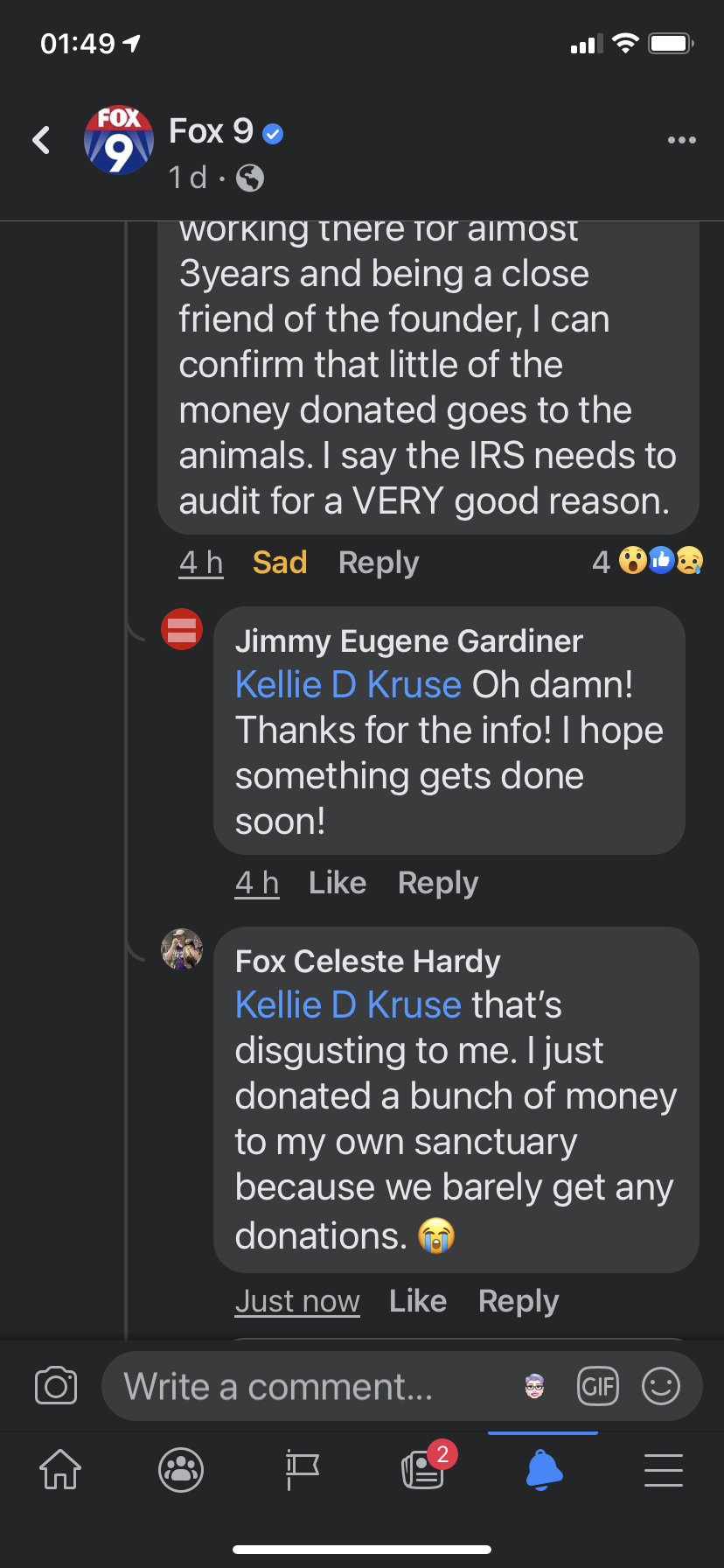This screenshot has width=724, height=1568.
Task: Like Jimmy Eugene Gardiner's comment
Action: coord(338,883)
